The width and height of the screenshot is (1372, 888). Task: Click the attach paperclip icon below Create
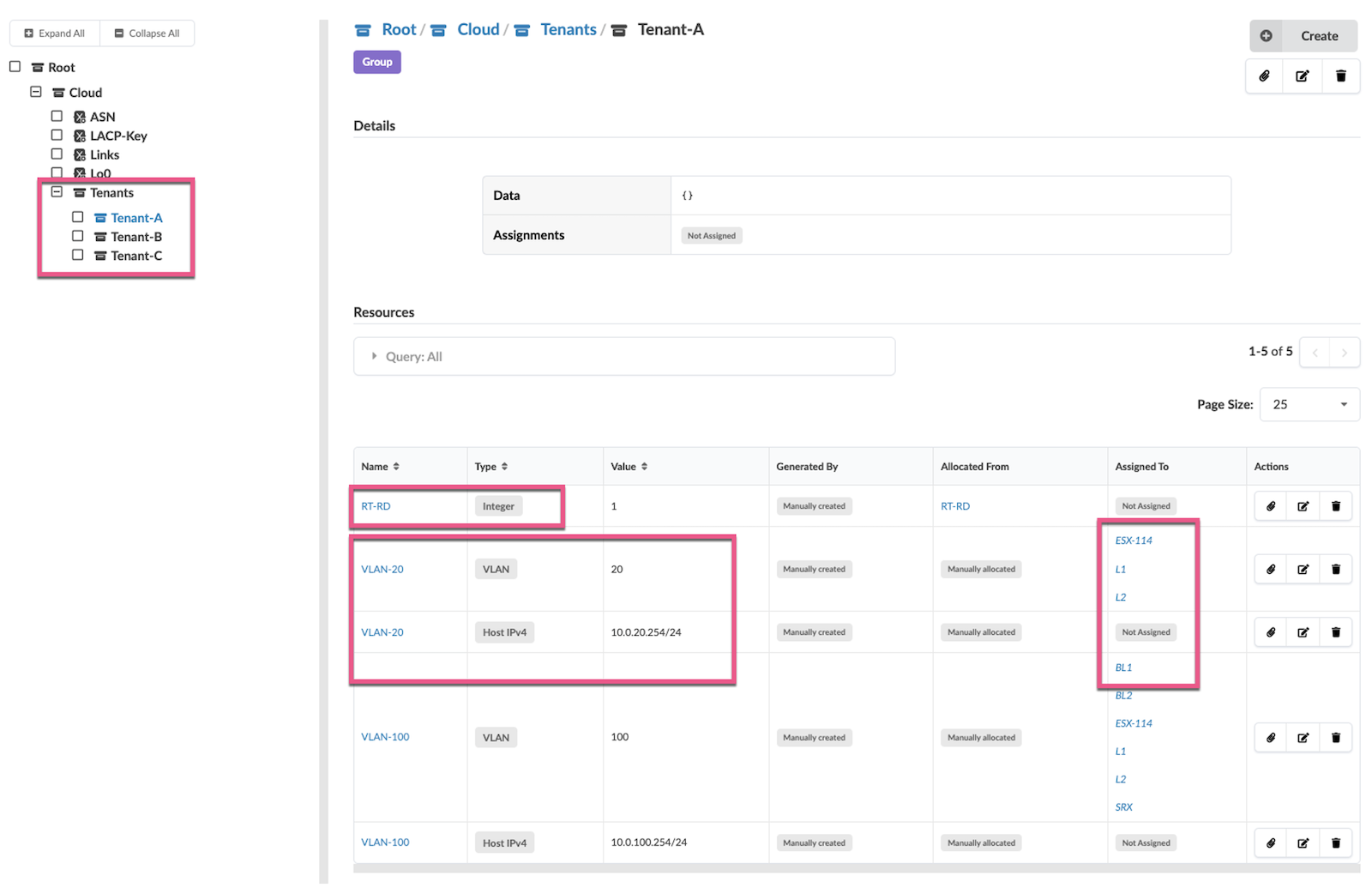tap(1264, 76)
